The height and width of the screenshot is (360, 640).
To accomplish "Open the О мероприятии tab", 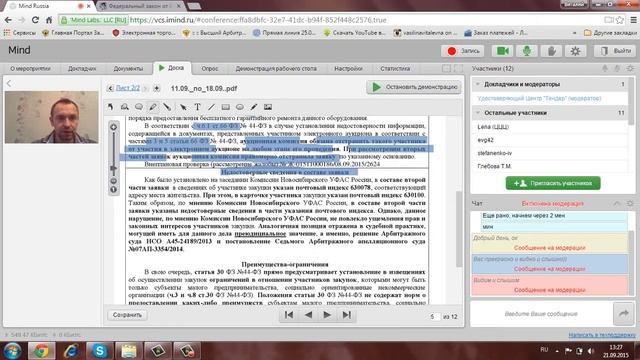I will click(x=30, y=69).
